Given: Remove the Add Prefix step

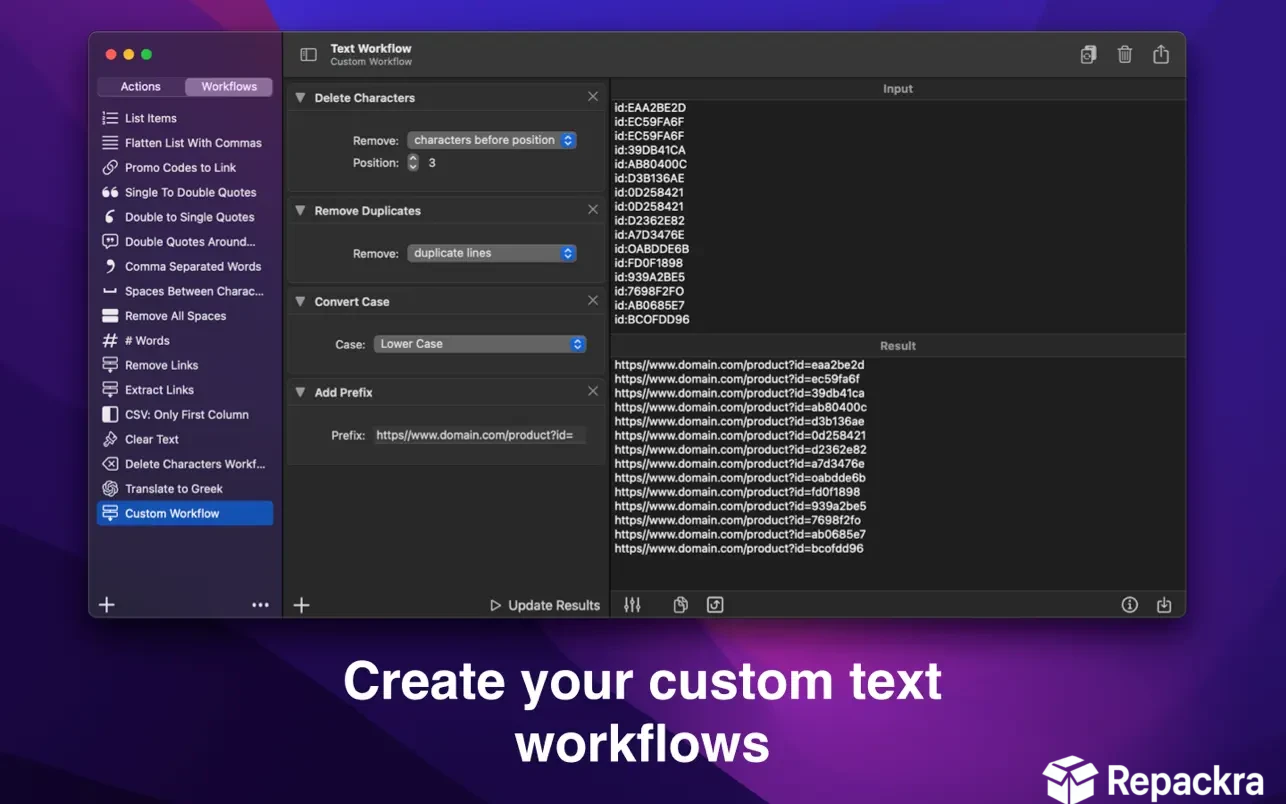Looking at the screenshot, I should tap(593, 392).
